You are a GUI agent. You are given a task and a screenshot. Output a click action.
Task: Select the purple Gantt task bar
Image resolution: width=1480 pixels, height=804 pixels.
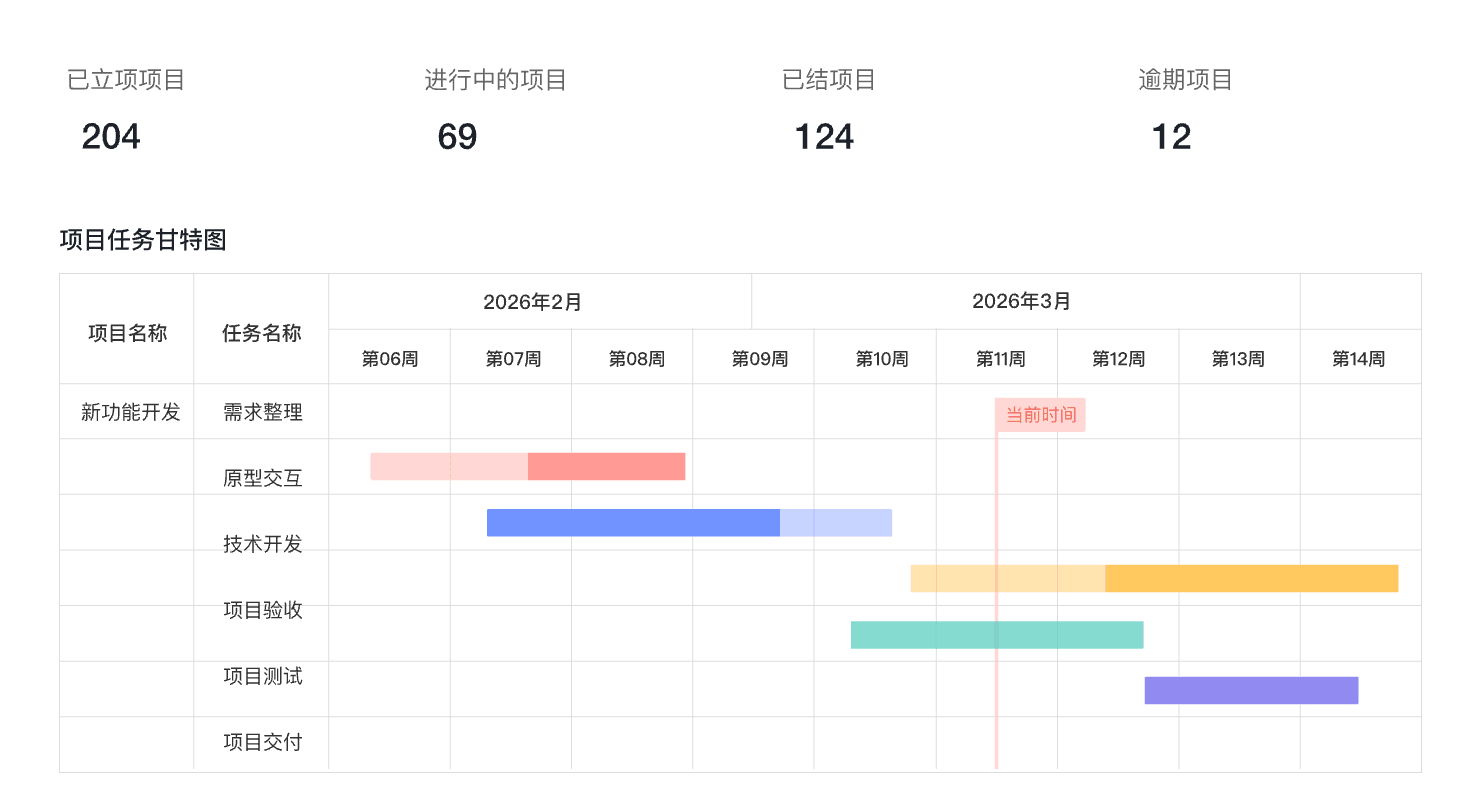tap(1251, 690)
